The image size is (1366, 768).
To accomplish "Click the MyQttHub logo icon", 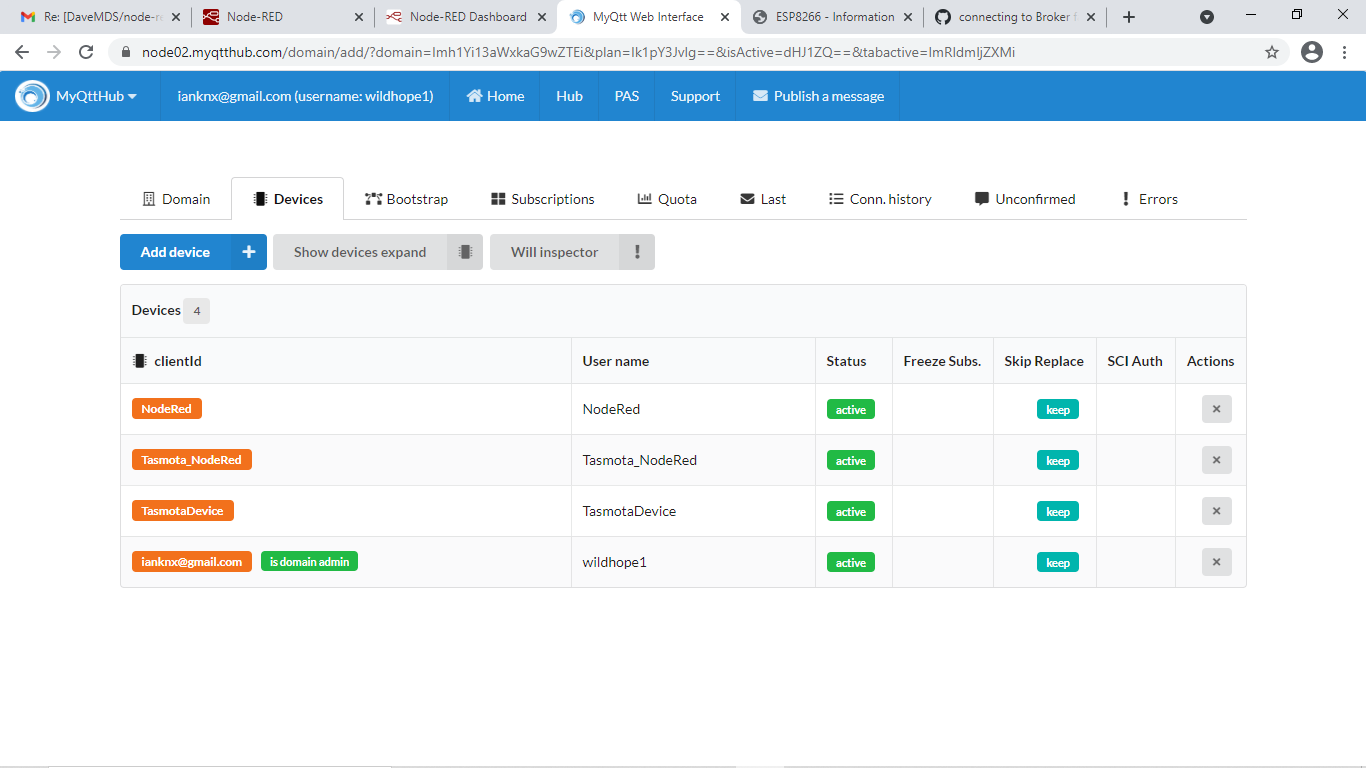I will coord(32,95).
